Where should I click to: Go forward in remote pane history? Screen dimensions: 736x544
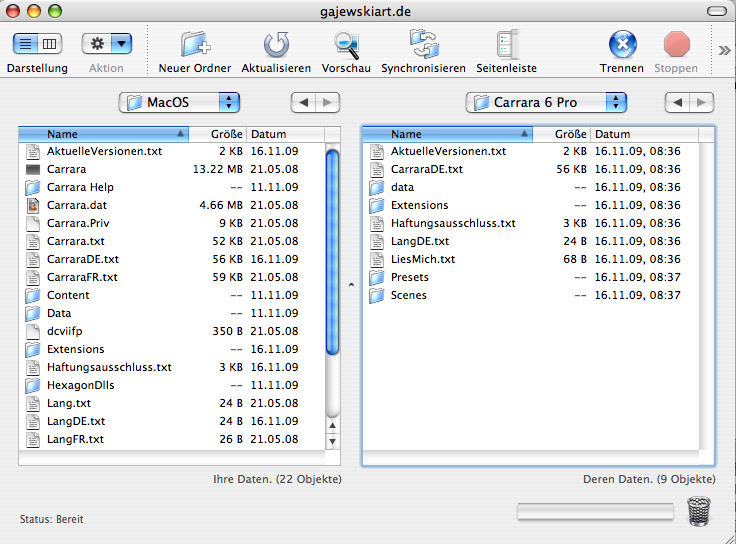702,102
